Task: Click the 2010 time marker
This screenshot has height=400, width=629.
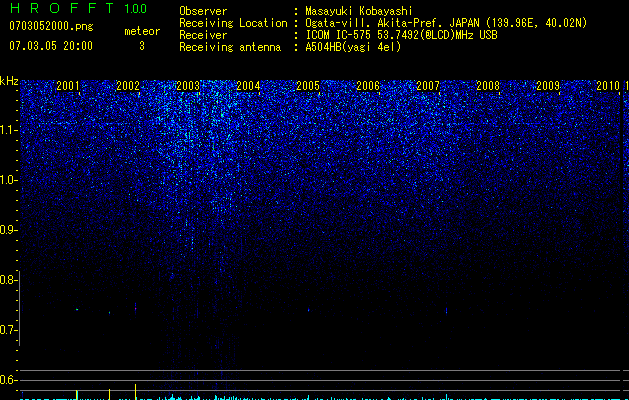Action: pos(608,85)
